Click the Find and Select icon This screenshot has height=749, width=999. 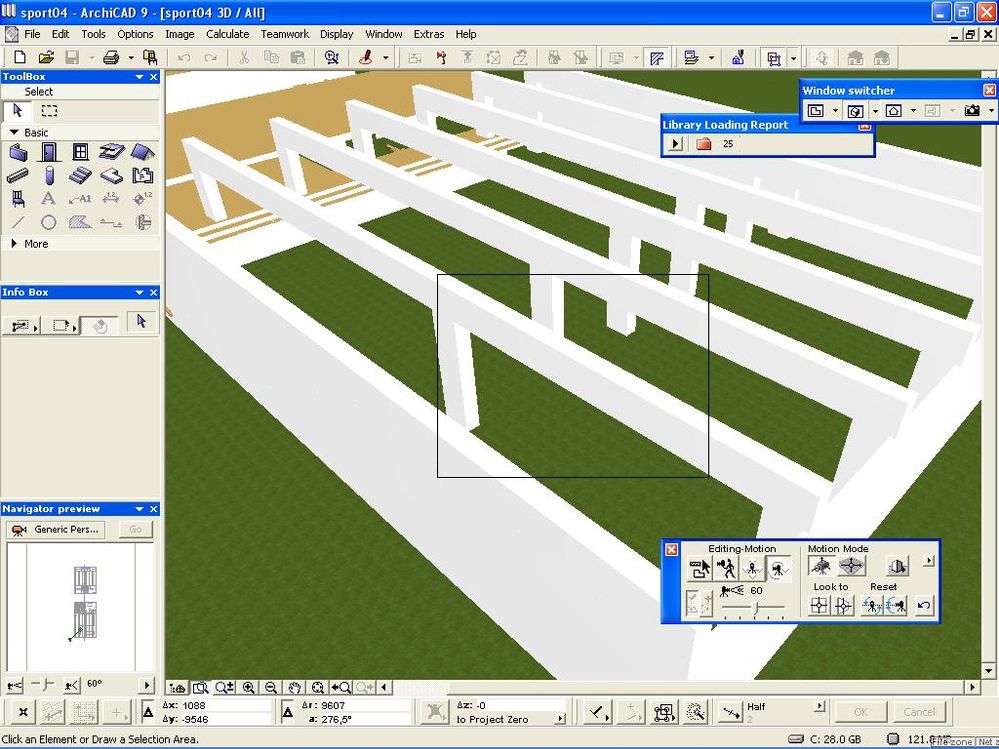coord(331,58)
